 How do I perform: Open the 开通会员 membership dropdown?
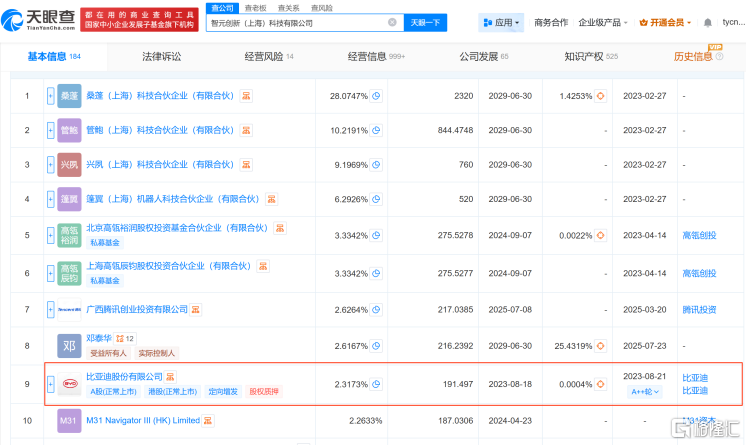tap(665, 22)
